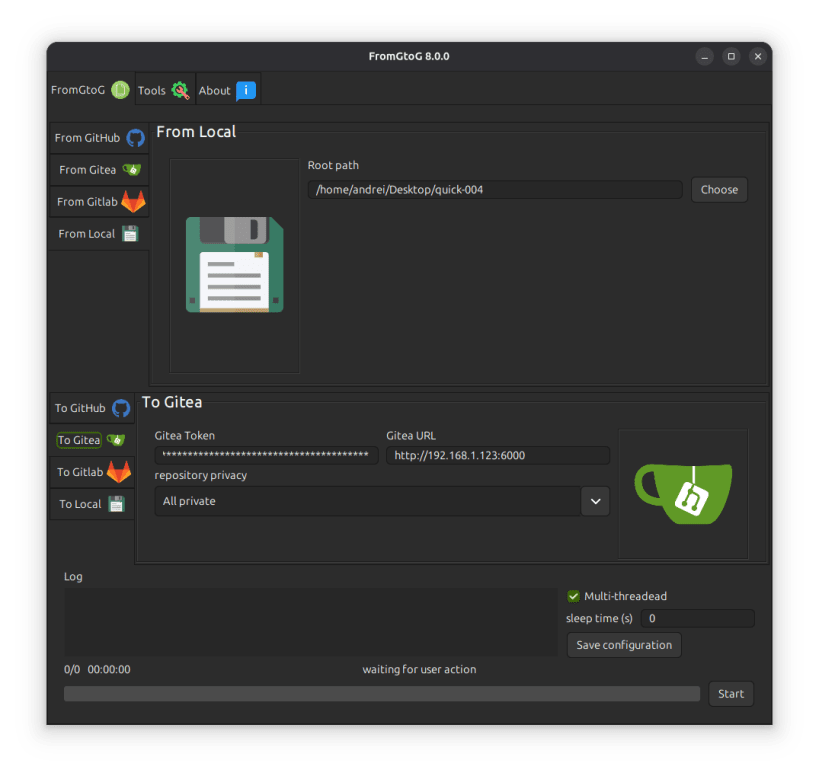Click Save configuration button
Image resolution: width=819 pixels, height=776 pixels.
tap(624, 645)
